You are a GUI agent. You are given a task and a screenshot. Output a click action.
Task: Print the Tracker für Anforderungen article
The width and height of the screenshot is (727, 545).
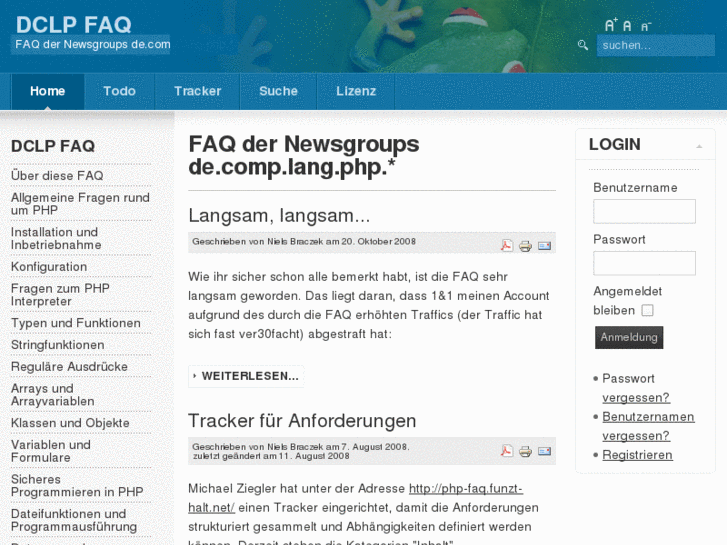[525, 451]
